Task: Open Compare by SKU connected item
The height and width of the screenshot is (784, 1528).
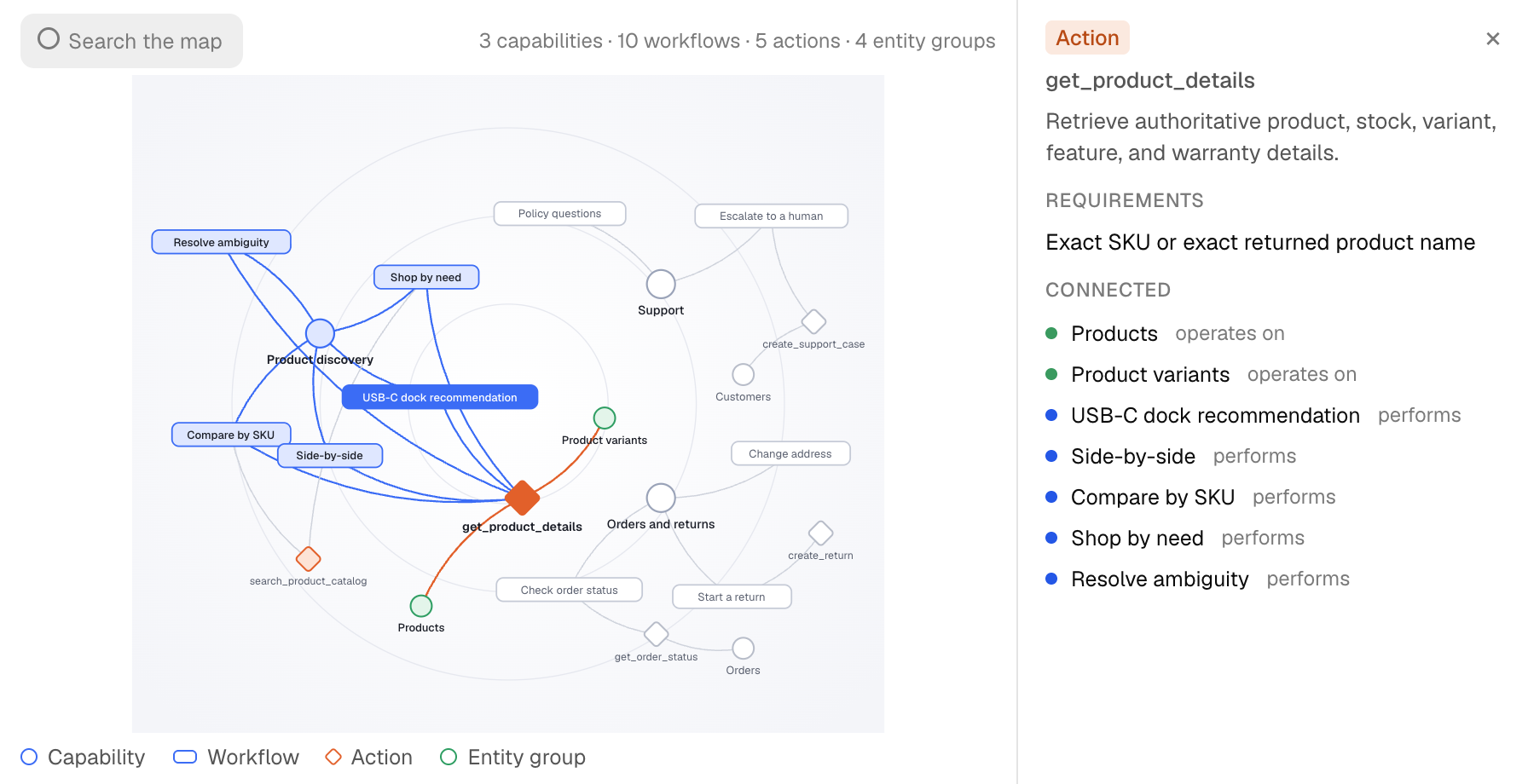Action: click(1190, 497)
